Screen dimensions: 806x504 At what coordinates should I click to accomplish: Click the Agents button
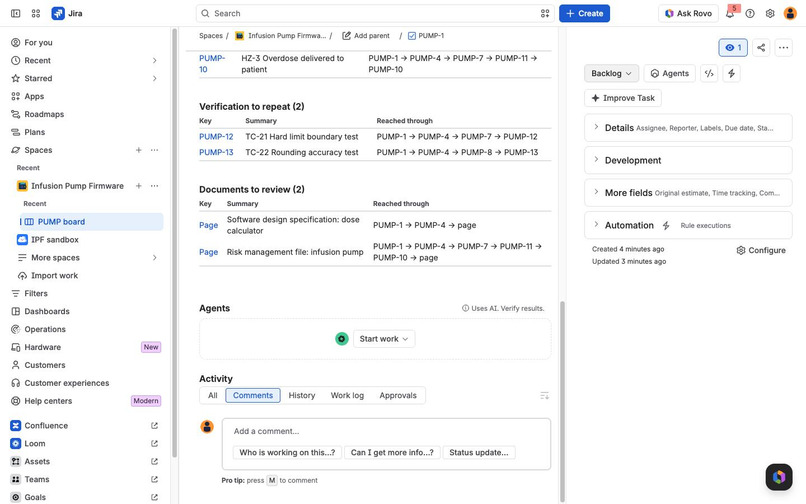(670, 74)
